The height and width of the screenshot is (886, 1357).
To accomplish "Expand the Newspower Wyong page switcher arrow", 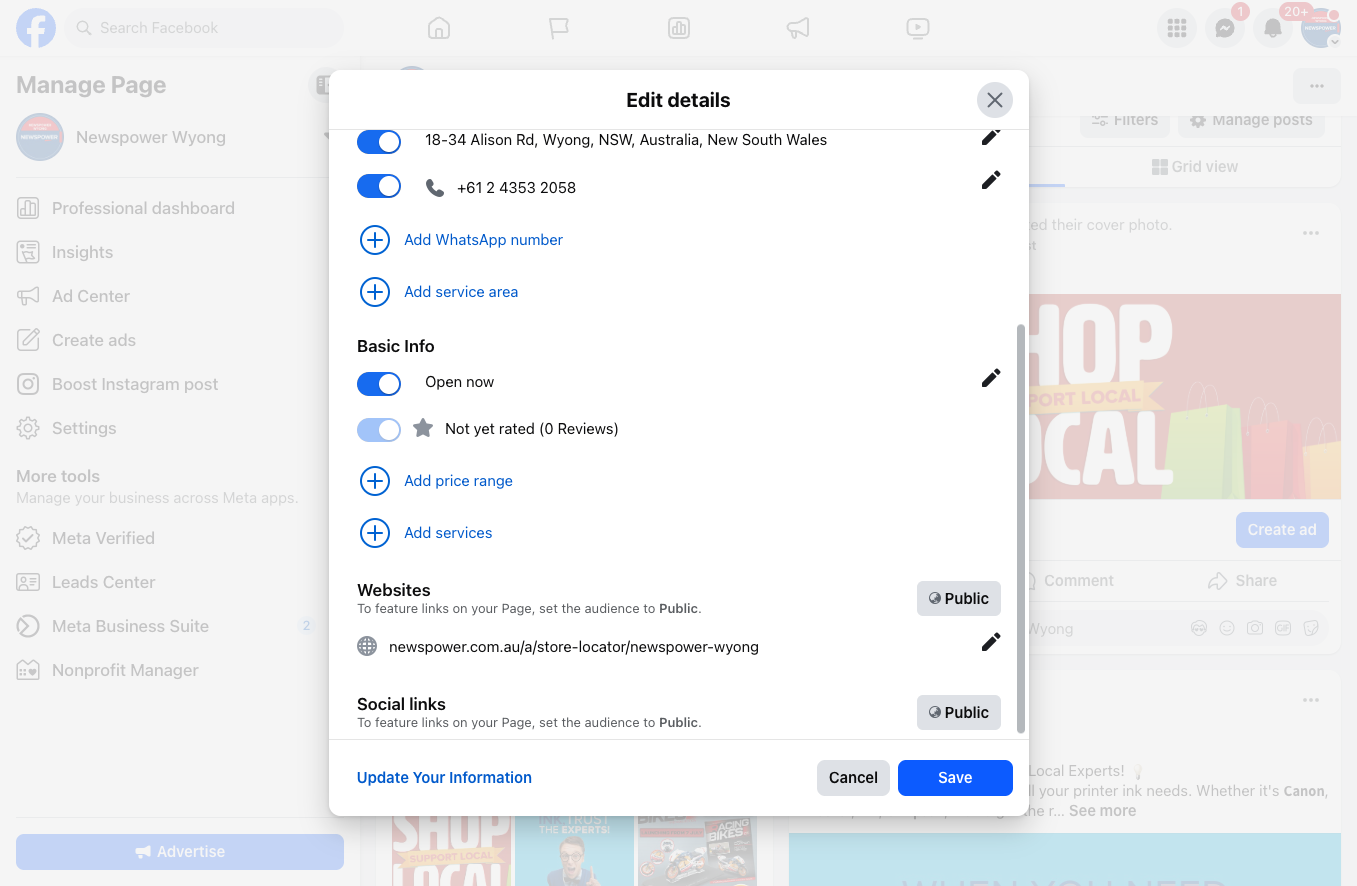I will click(326, 137).
